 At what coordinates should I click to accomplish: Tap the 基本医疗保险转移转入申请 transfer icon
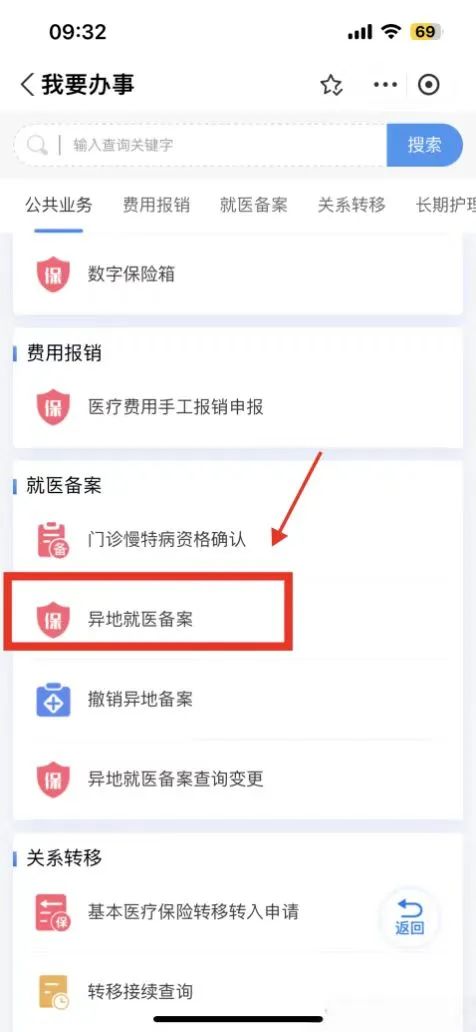[53, 912]
